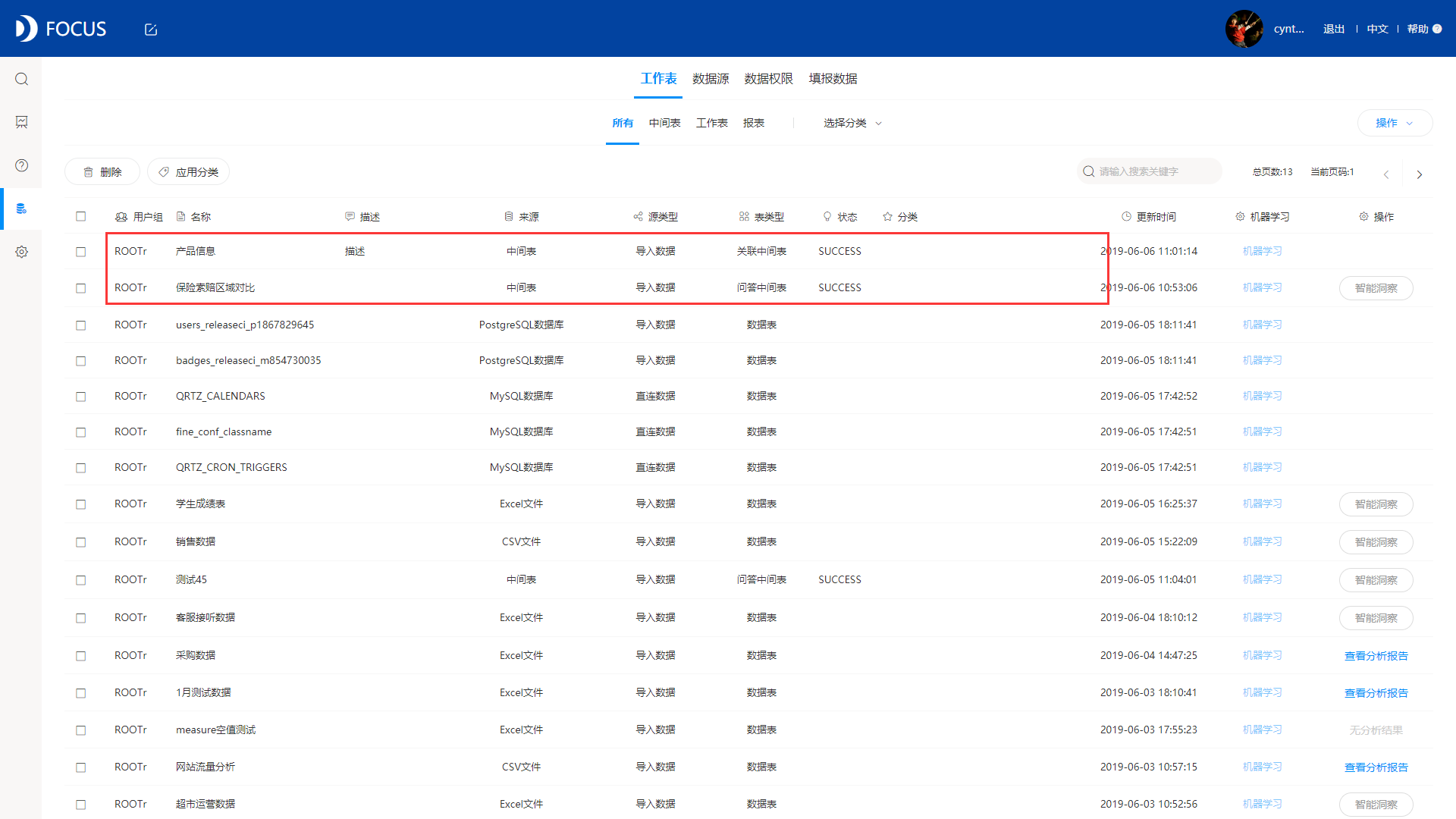Open the user avatar picture
Screen dimensions: 1456x819
(1244, 29)
